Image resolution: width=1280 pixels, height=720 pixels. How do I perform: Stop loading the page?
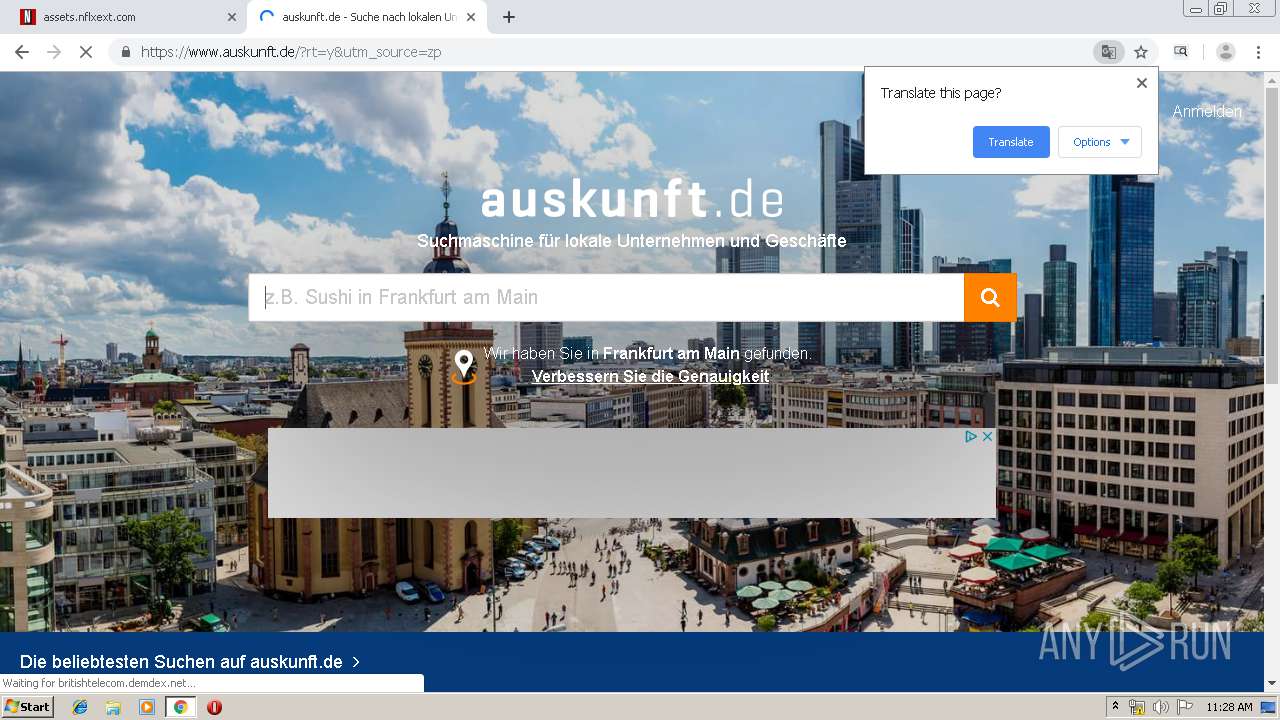86,52
